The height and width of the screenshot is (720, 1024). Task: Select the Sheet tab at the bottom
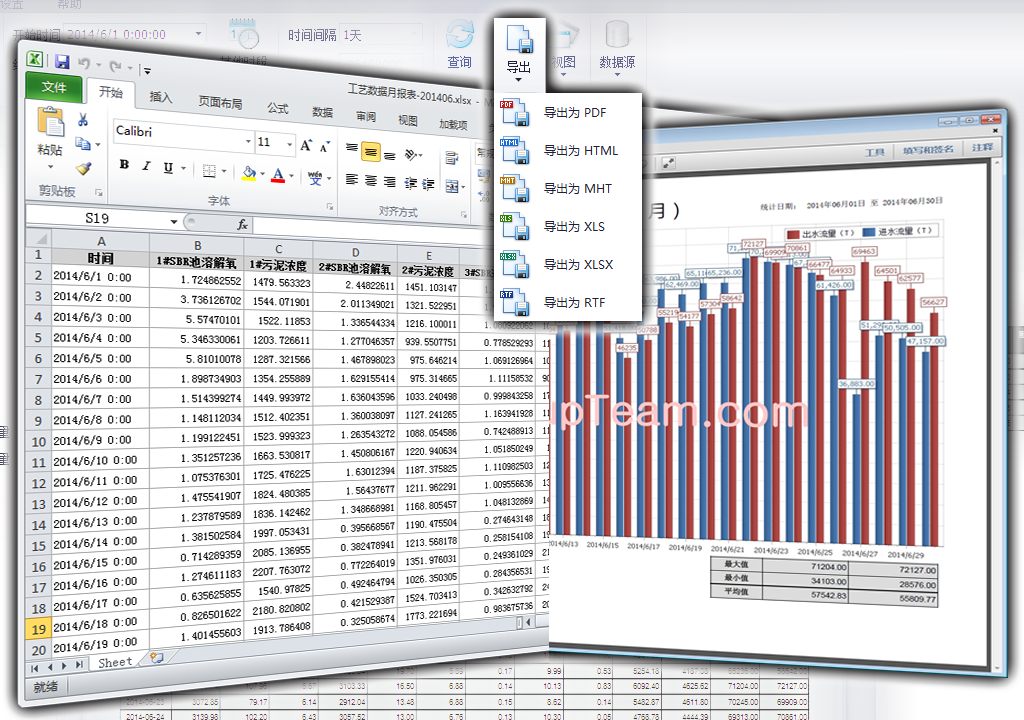tap(115, 662)
